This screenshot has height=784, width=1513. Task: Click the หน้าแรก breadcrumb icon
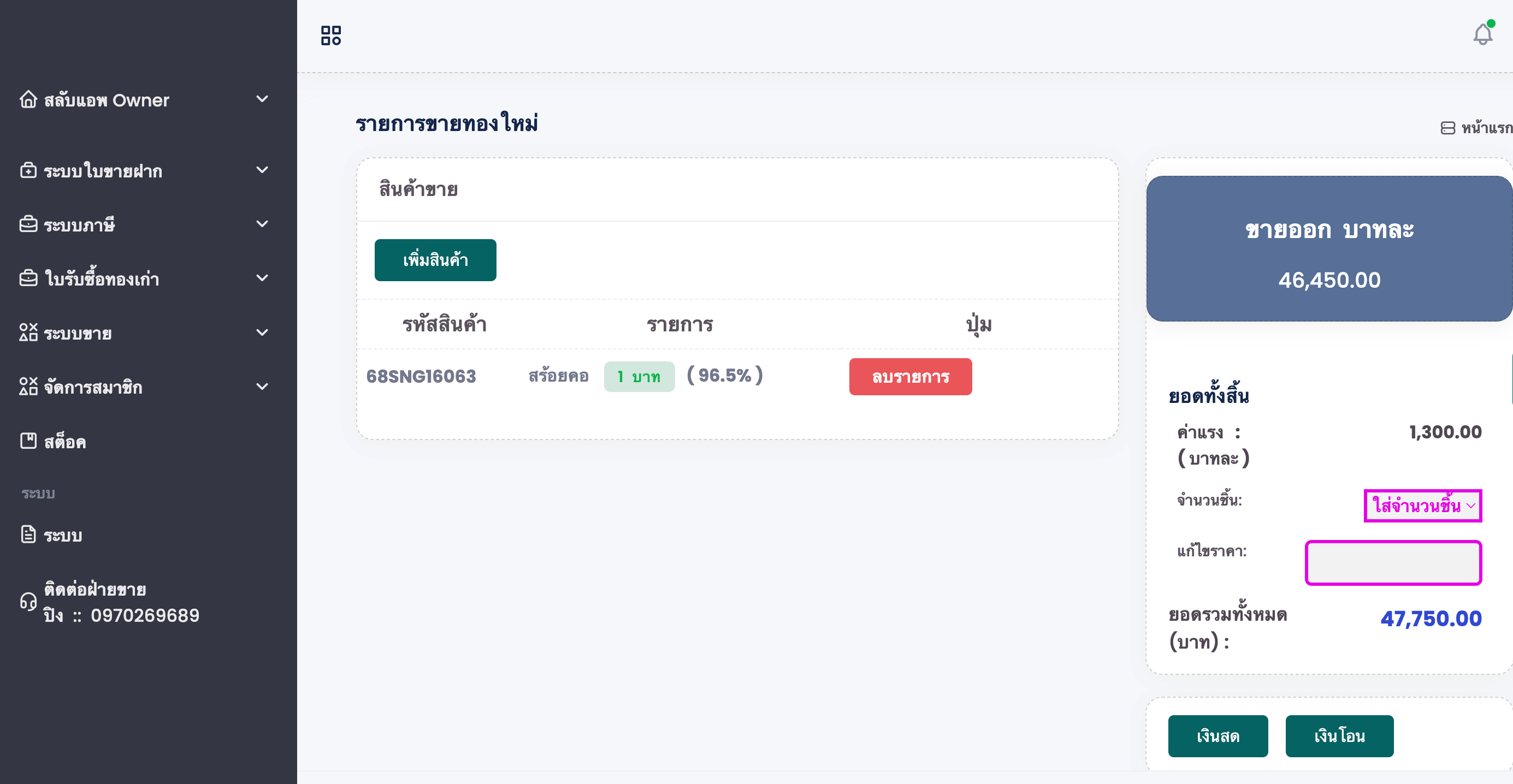[x=1448, y=127]
